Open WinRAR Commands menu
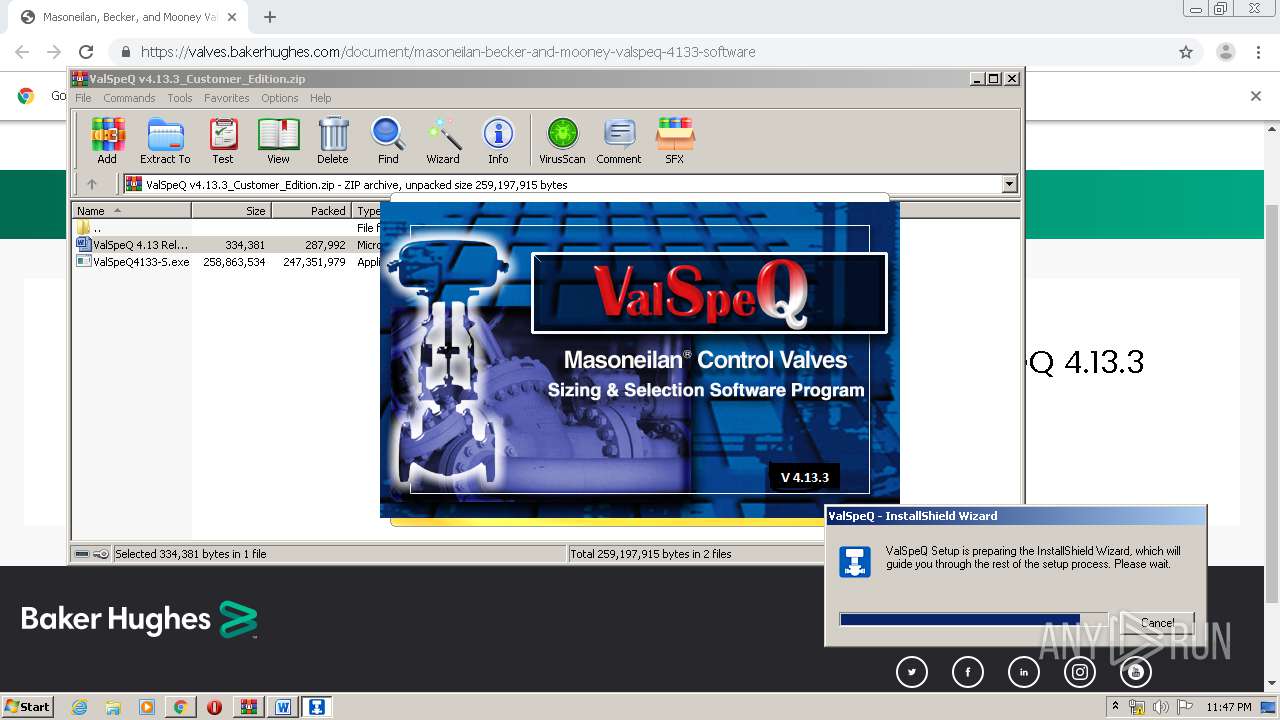 (x=129, y=98)
